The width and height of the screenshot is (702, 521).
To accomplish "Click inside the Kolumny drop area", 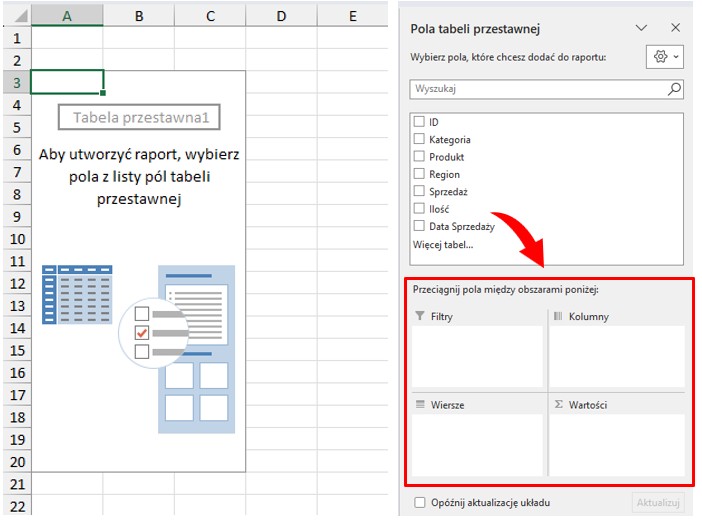I will point(617,356).
